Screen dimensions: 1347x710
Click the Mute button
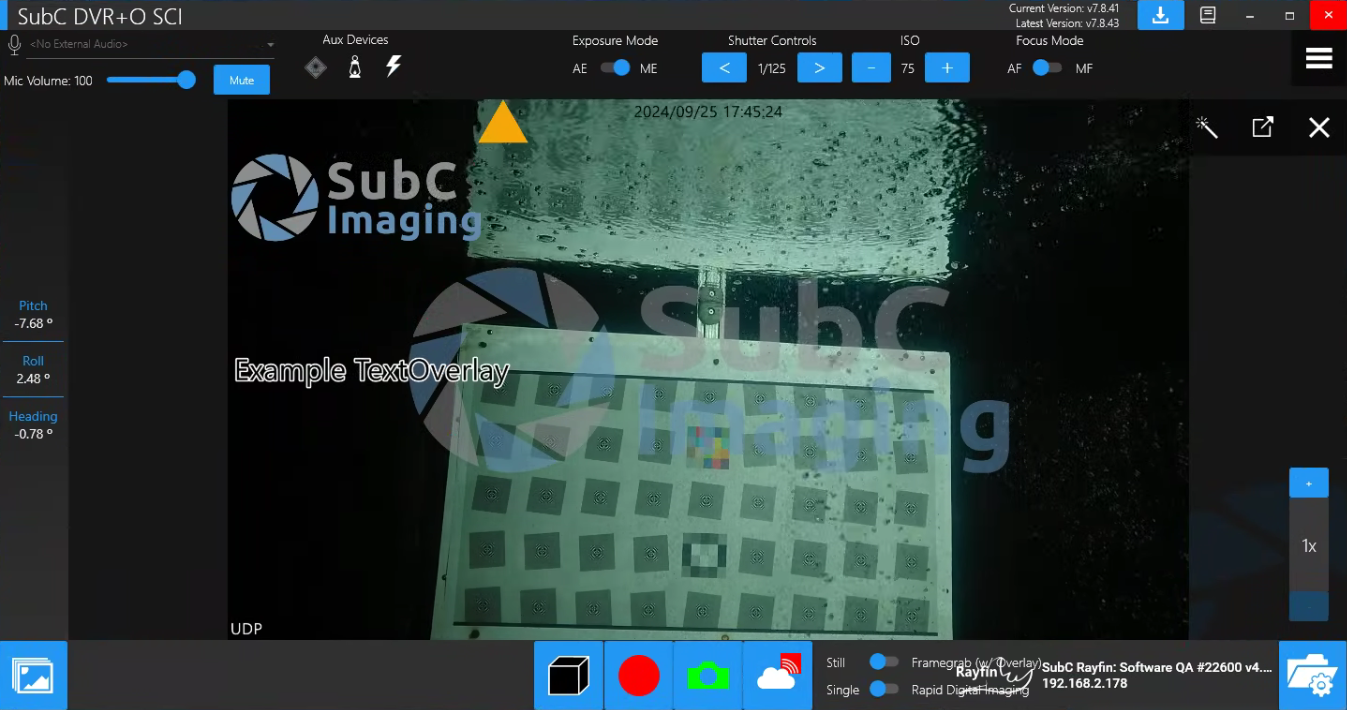tap(241, 80)
